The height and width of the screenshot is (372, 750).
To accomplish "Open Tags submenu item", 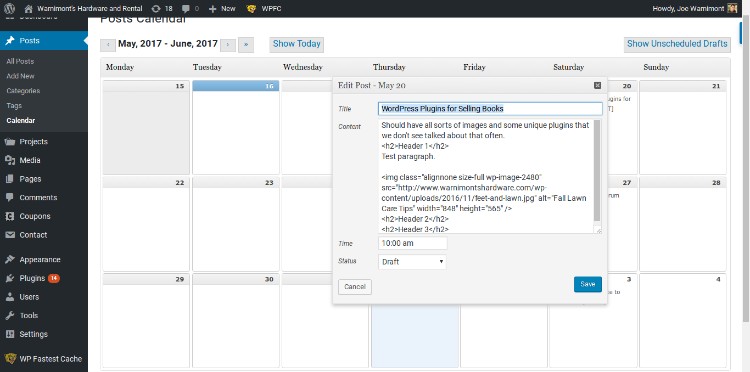I will tap(14, 106).
